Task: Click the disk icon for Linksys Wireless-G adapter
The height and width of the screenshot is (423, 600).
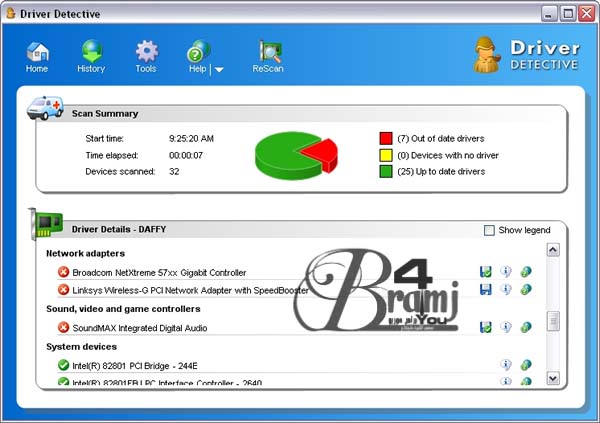Action: click(x=486, y=289)
